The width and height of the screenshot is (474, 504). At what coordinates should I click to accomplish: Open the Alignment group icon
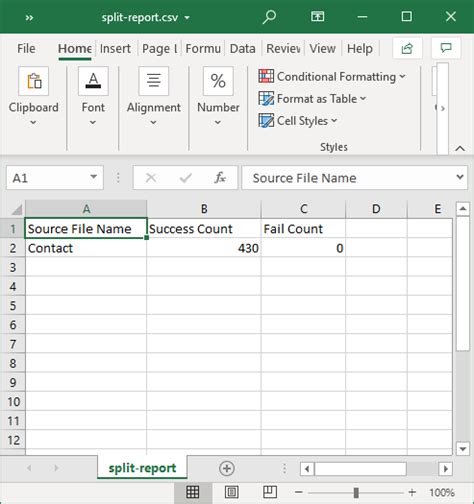coord(153,81)
